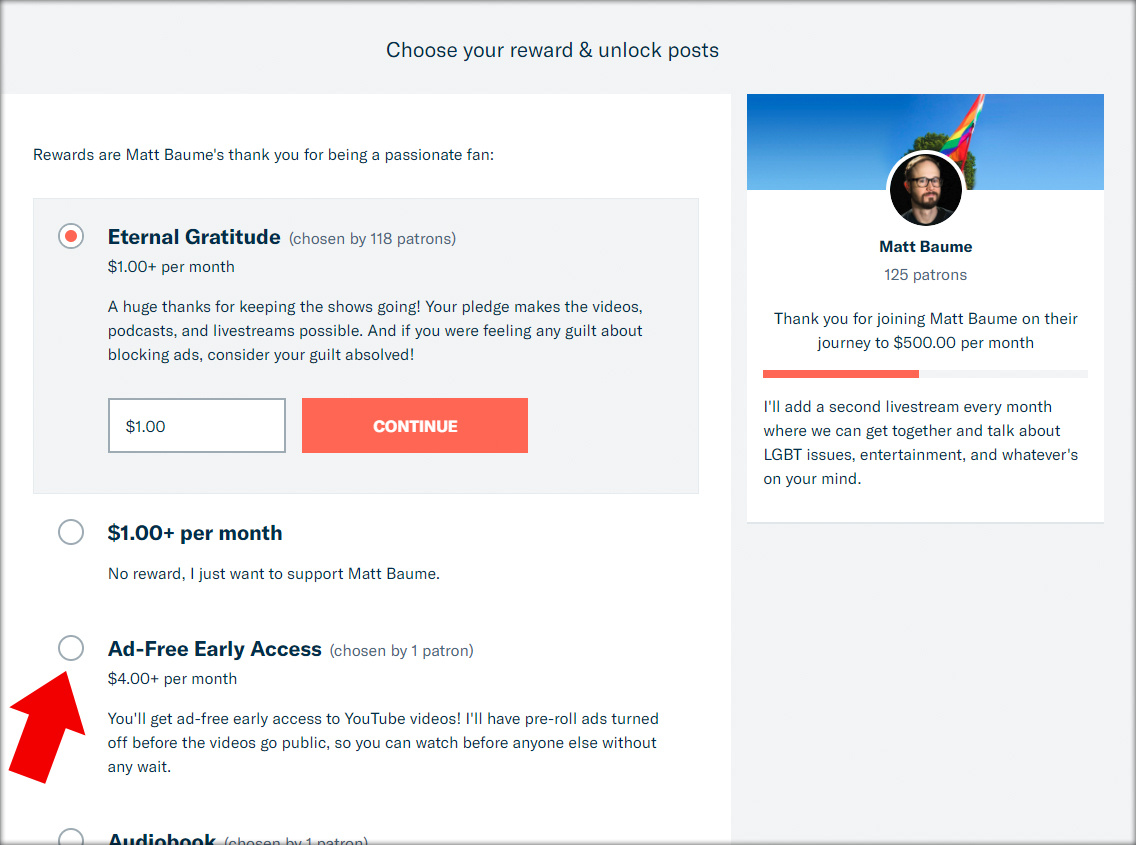Screen dimensions: 1136x845
Task: Click the $500 goal progress bar
Action: pos(925,374)
